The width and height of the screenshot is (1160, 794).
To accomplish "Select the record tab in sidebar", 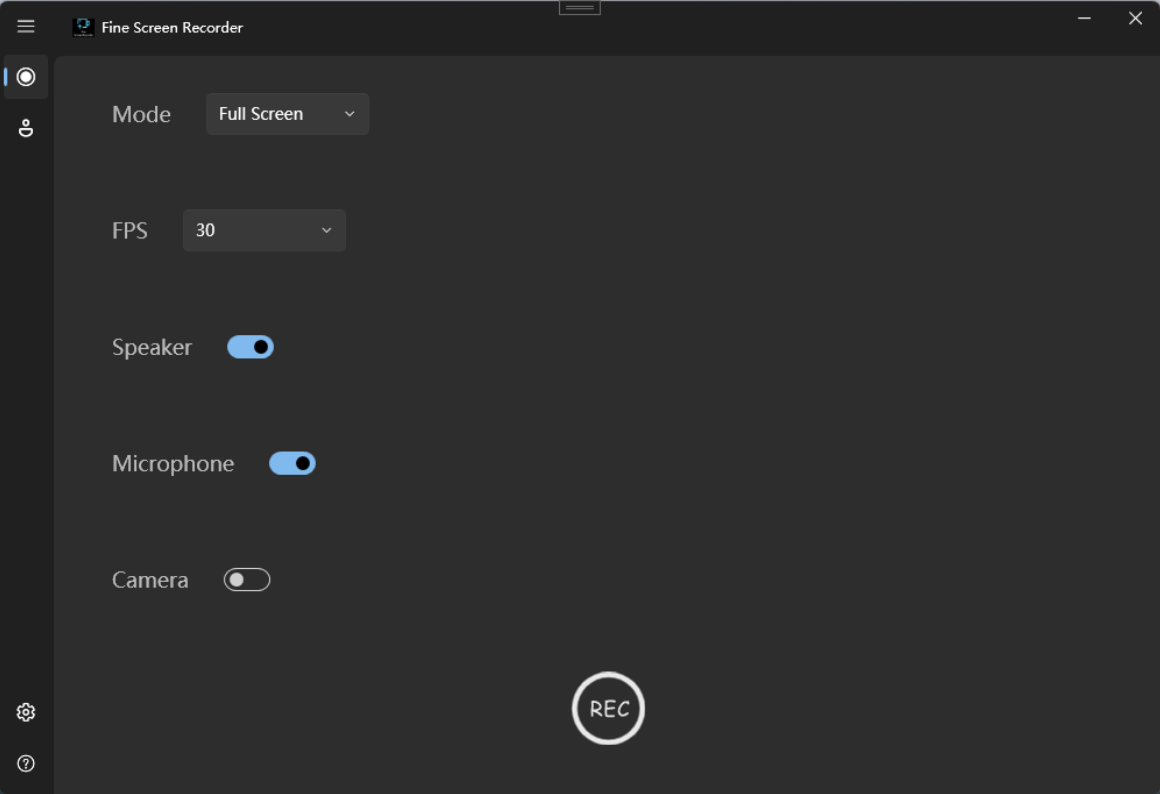I will (x=26, y=77).
